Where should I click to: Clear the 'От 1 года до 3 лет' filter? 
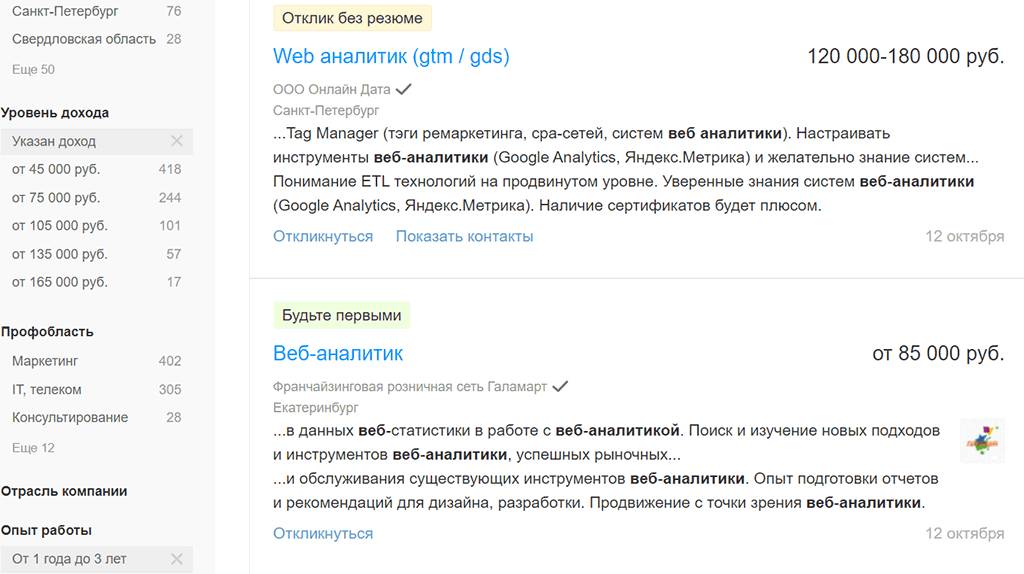pyautogui.click(x=177, y=559)
